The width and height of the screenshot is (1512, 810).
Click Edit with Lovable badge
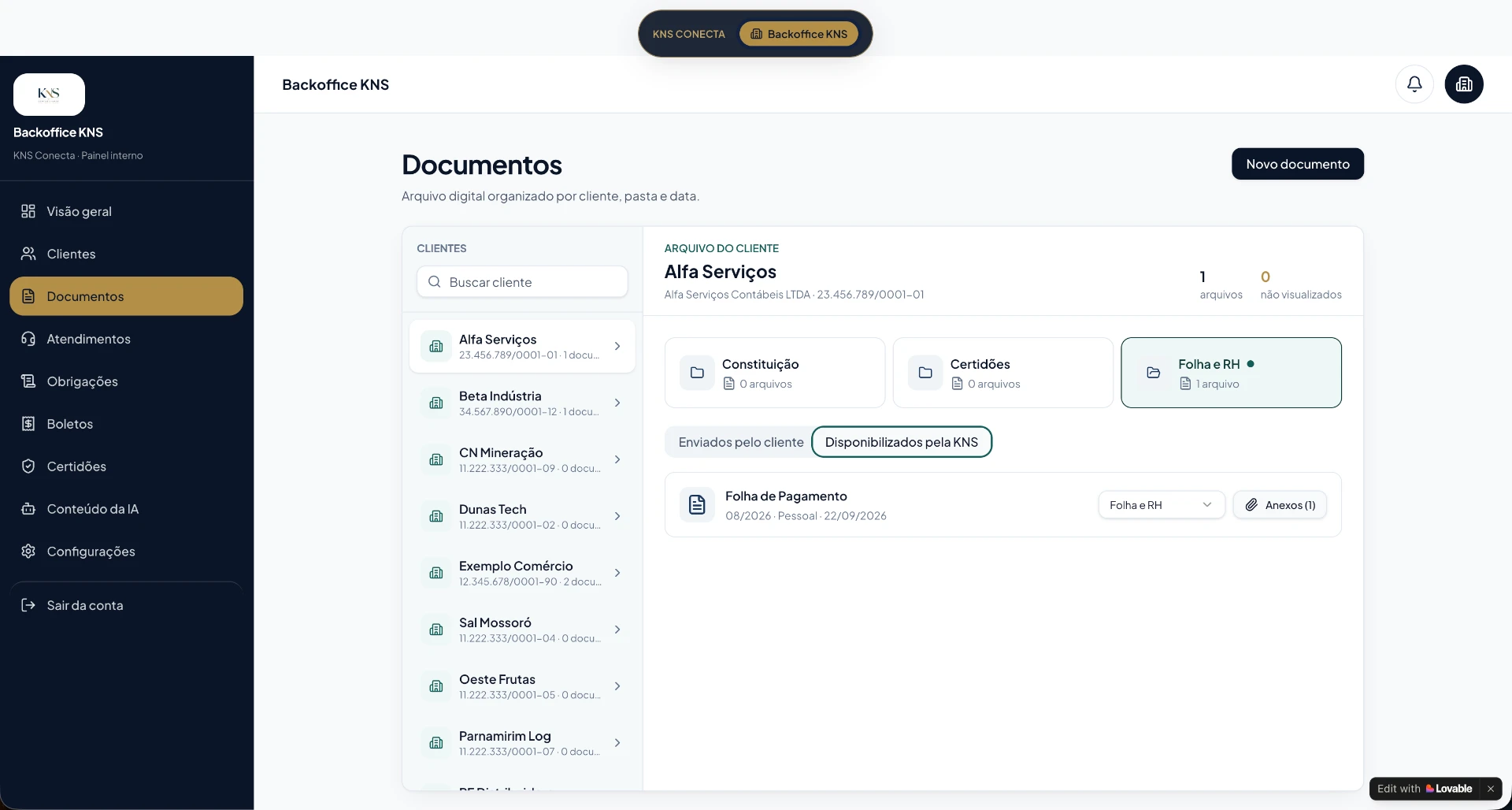click(x=1424, y=789)
